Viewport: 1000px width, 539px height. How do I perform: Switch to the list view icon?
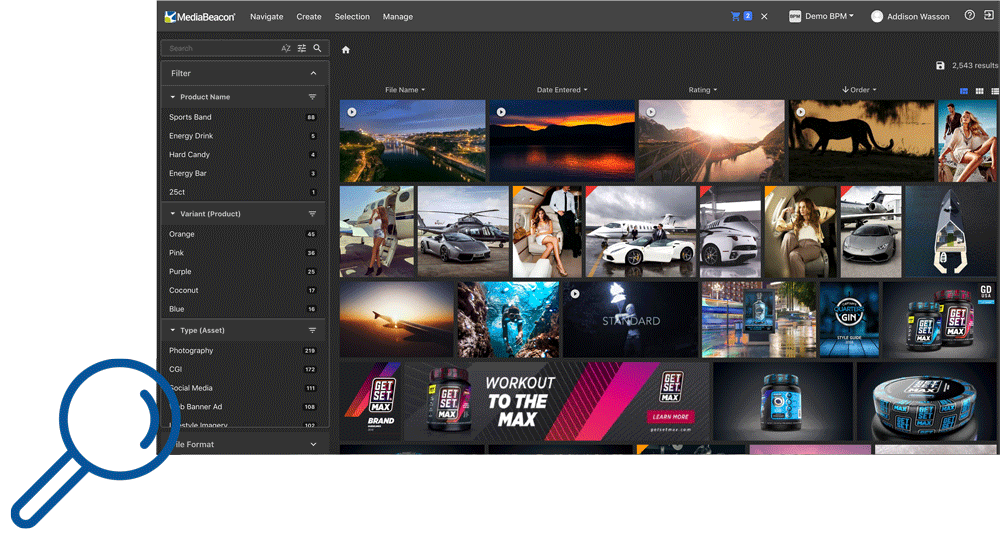[x=995, y=91]
